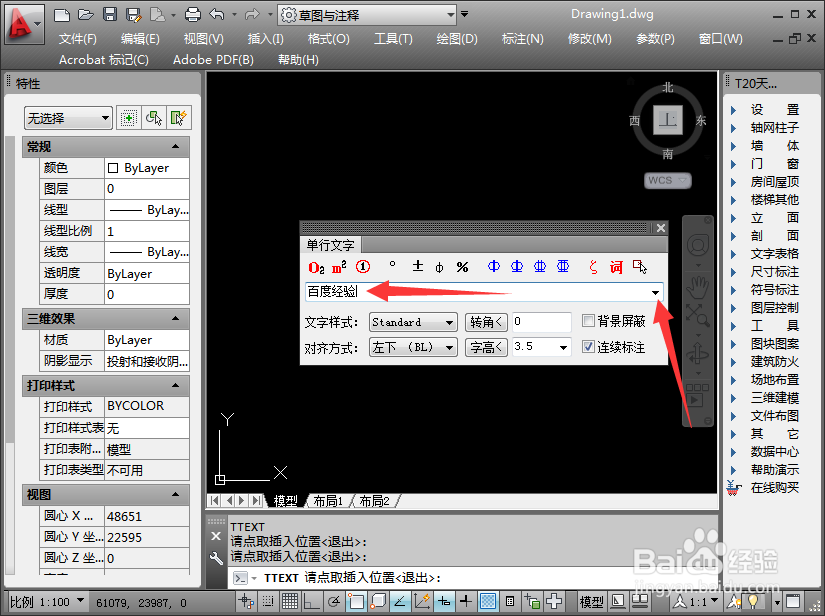
Task: Open the 文字样式 Standard dropdown
Action: click(413, 322)
